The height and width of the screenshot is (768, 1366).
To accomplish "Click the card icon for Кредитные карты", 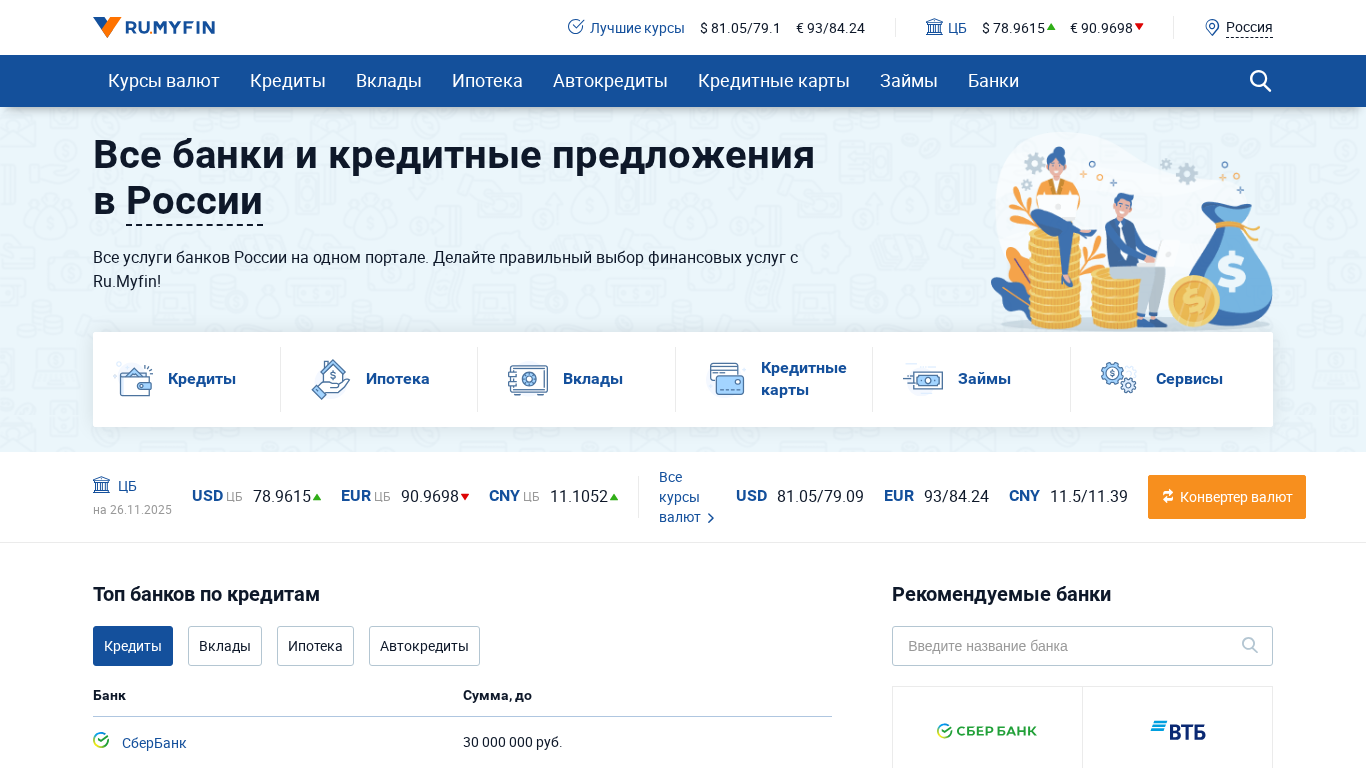I will pyautogui.click(x=726, y=379).
